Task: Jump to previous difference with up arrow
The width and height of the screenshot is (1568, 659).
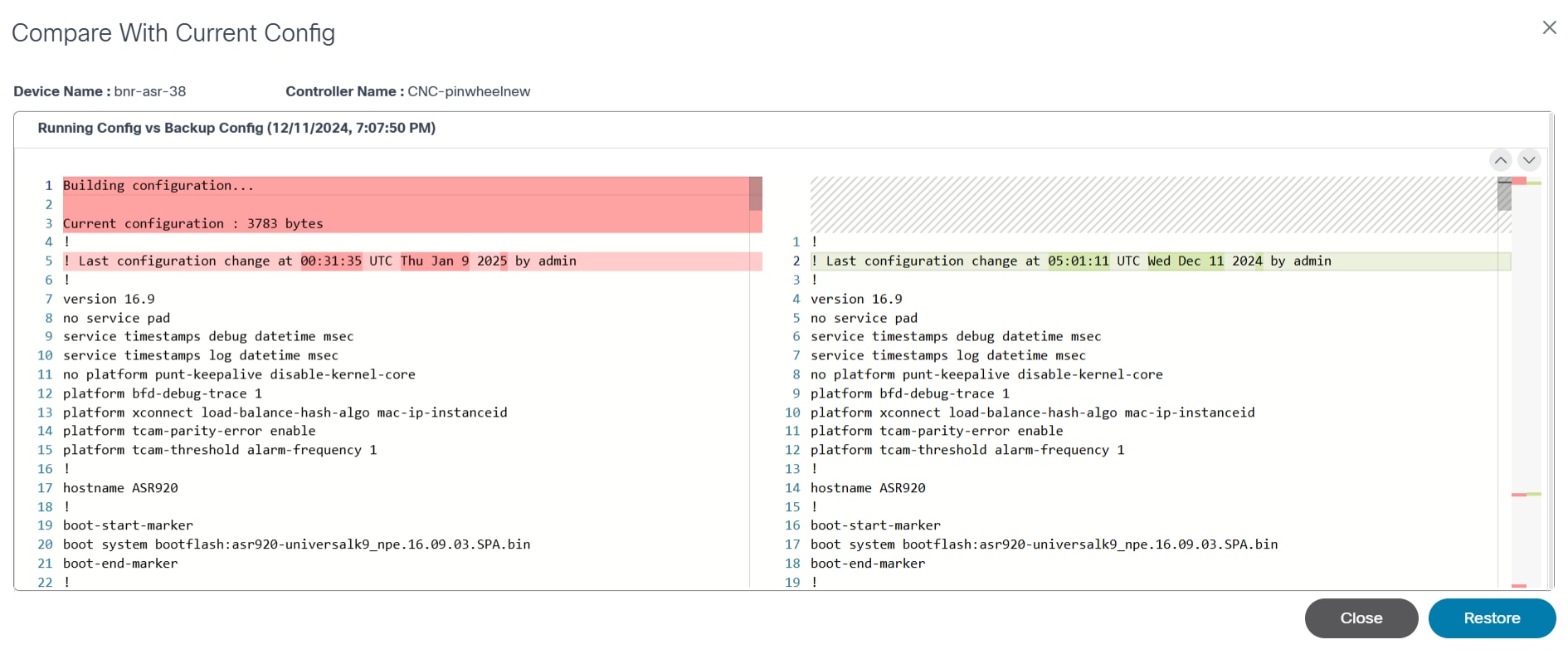Action: pyautogui.click(x=1500, y=160)
